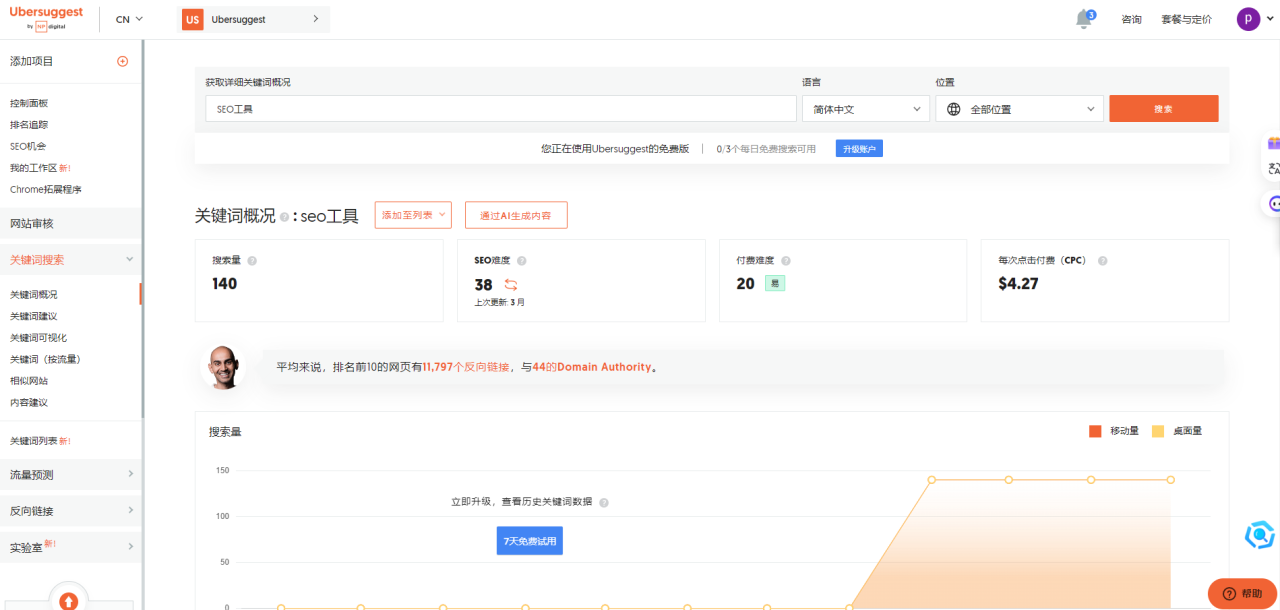Open 关键词可视化 in the sidebar

(39, 338)
